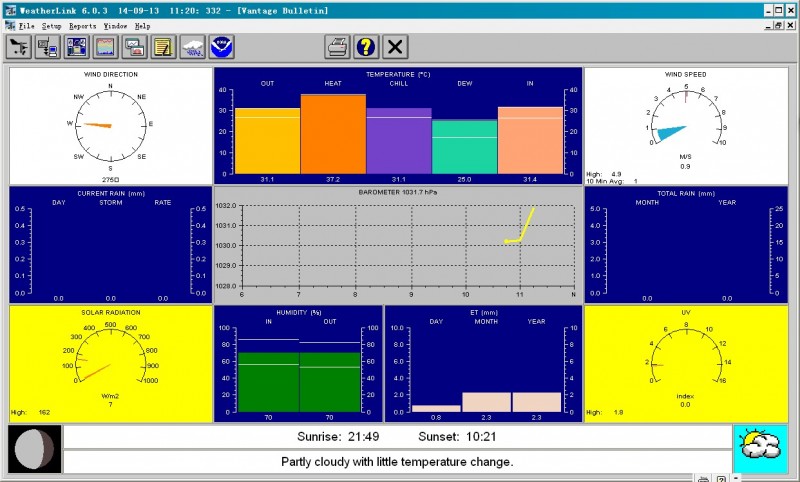Image resolution: width=800 pixels, height=482 pixels.
Task: Click the 25.0 dew point value
Action: pyautogui.click(x=464, y=180)
